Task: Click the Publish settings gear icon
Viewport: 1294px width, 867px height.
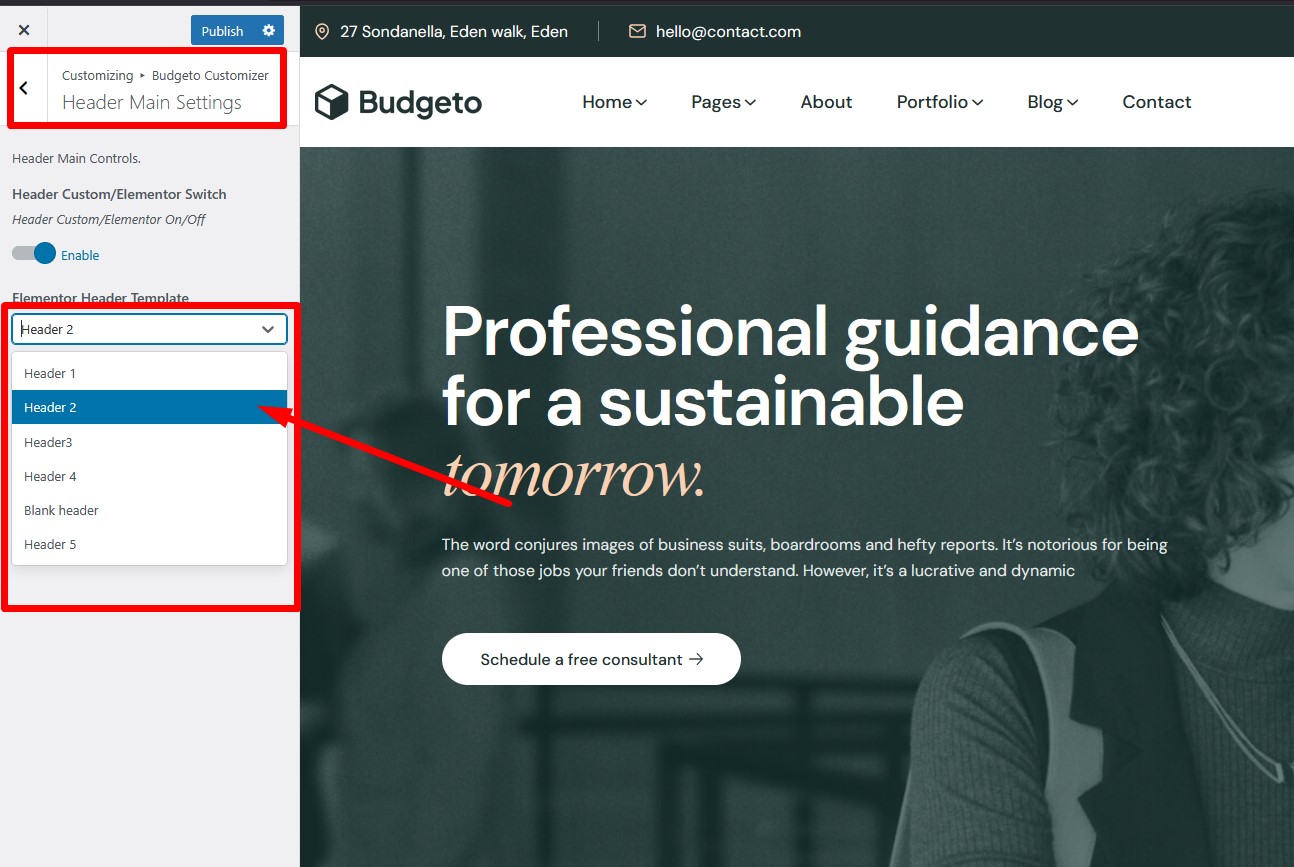Action: point(268,30)
